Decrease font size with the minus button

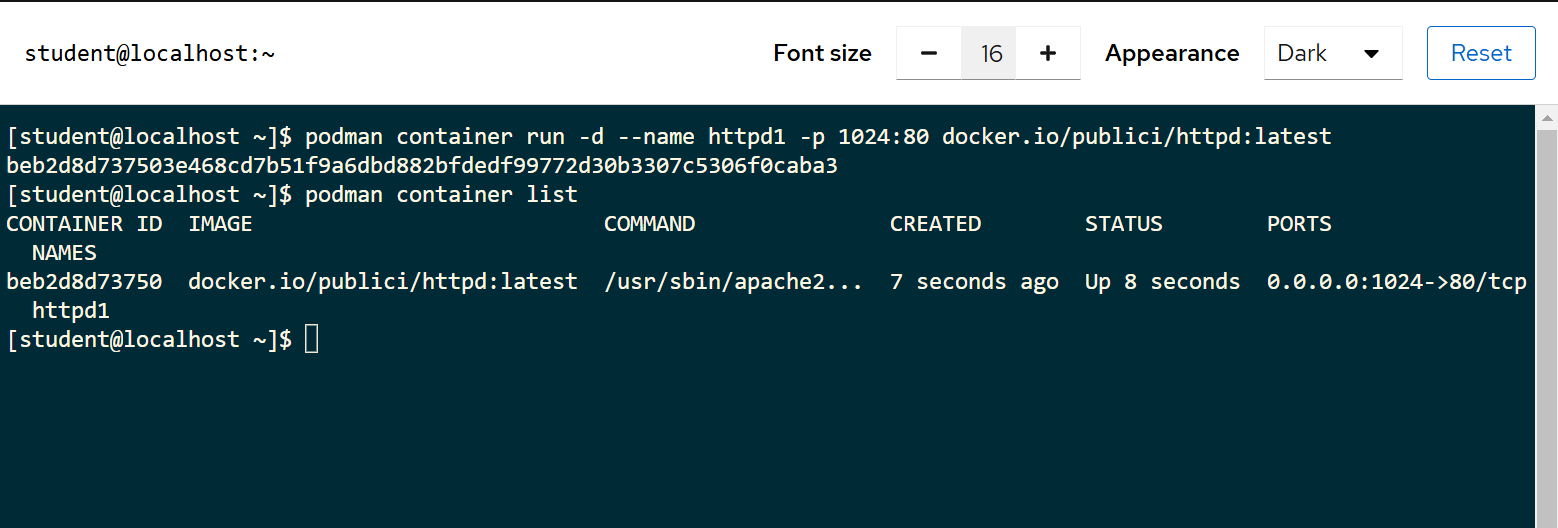pyautogui.click(x=928, y=53)
